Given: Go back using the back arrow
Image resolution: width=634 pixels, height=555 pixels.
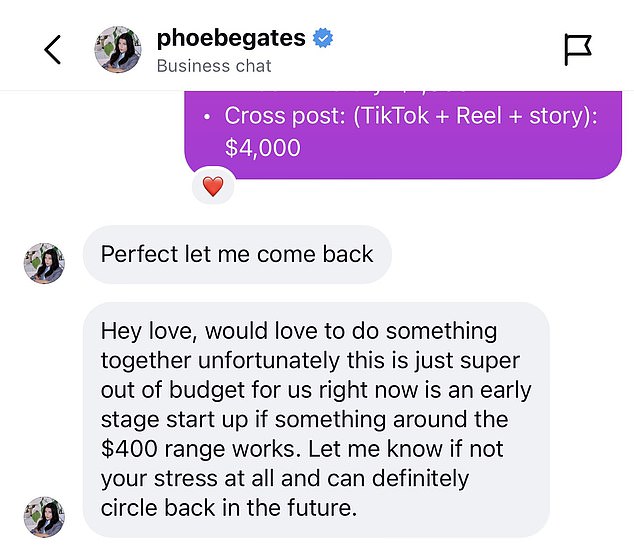Looking at the screenshot, I should coord(53,50).
